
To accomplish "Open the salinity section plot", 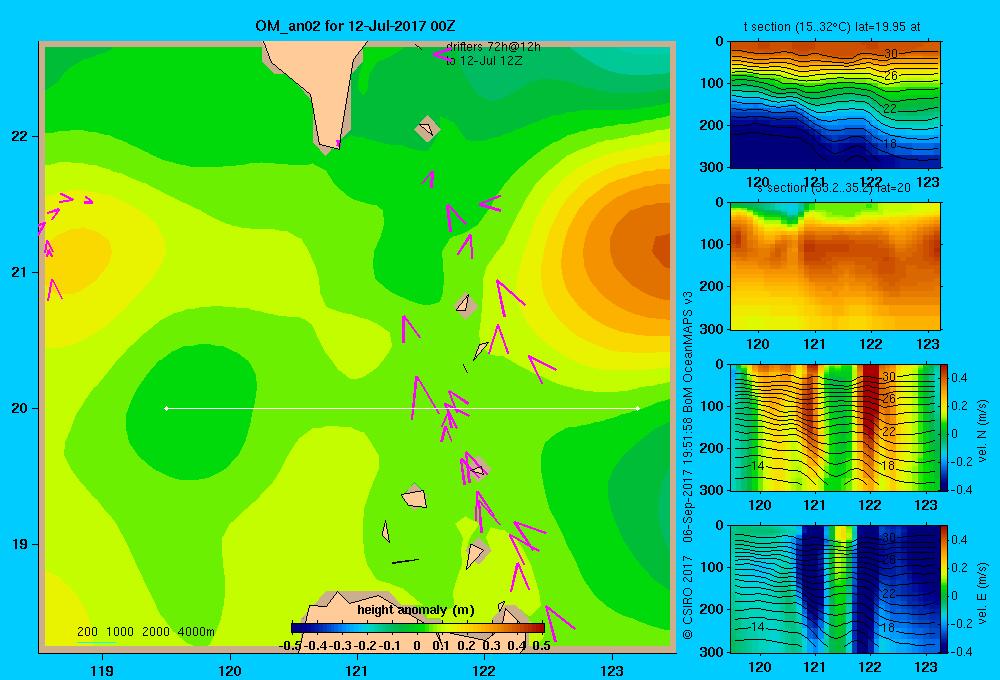I will coord(835,266).
